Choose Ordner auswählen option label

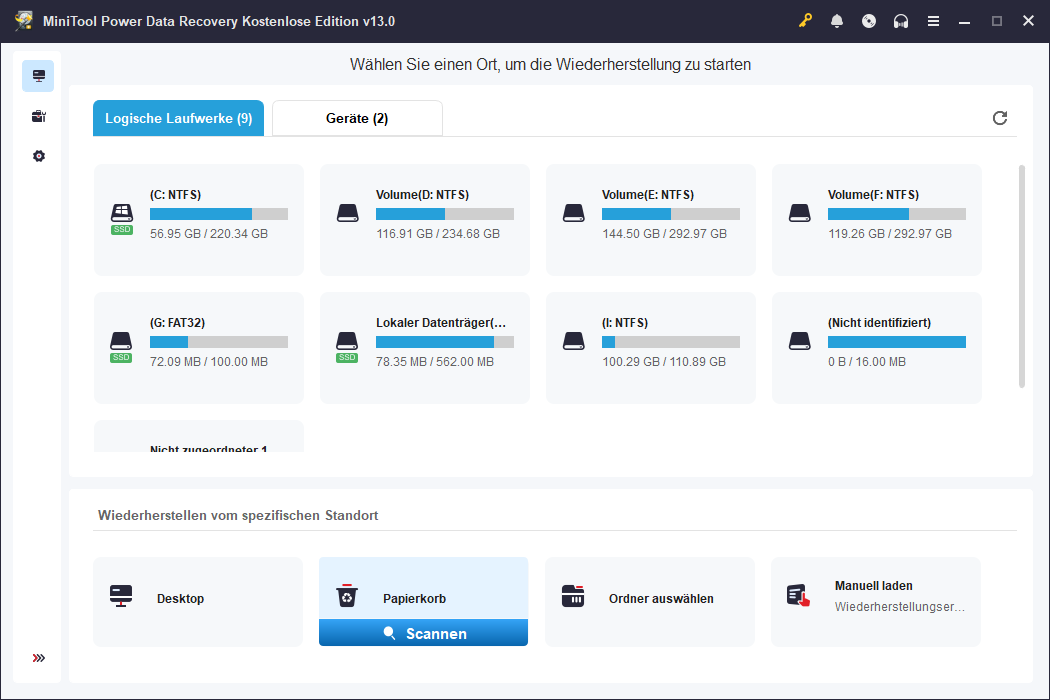click(661, 598)
